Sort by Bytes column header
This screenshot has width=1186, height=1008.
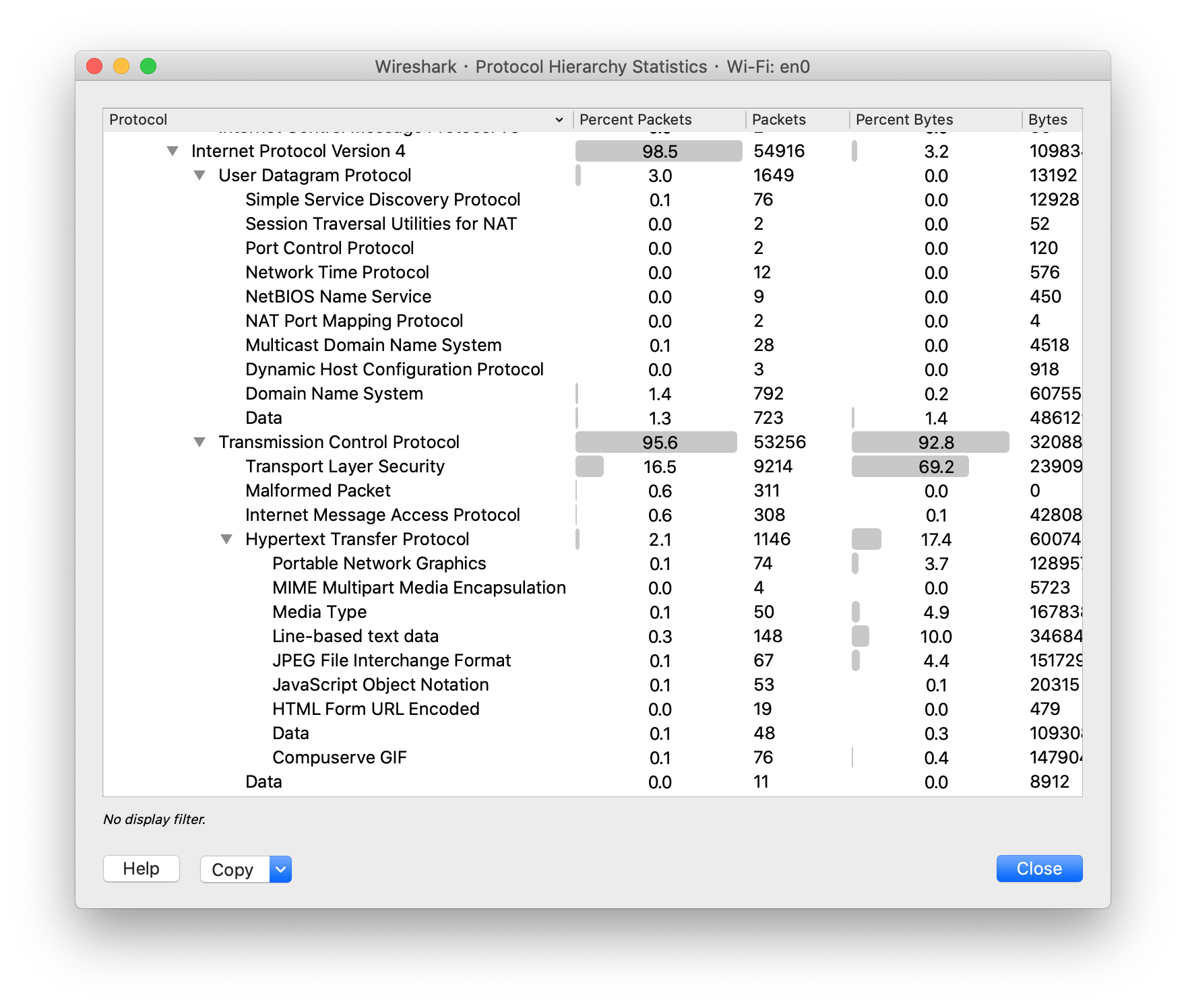(1052, 120)
